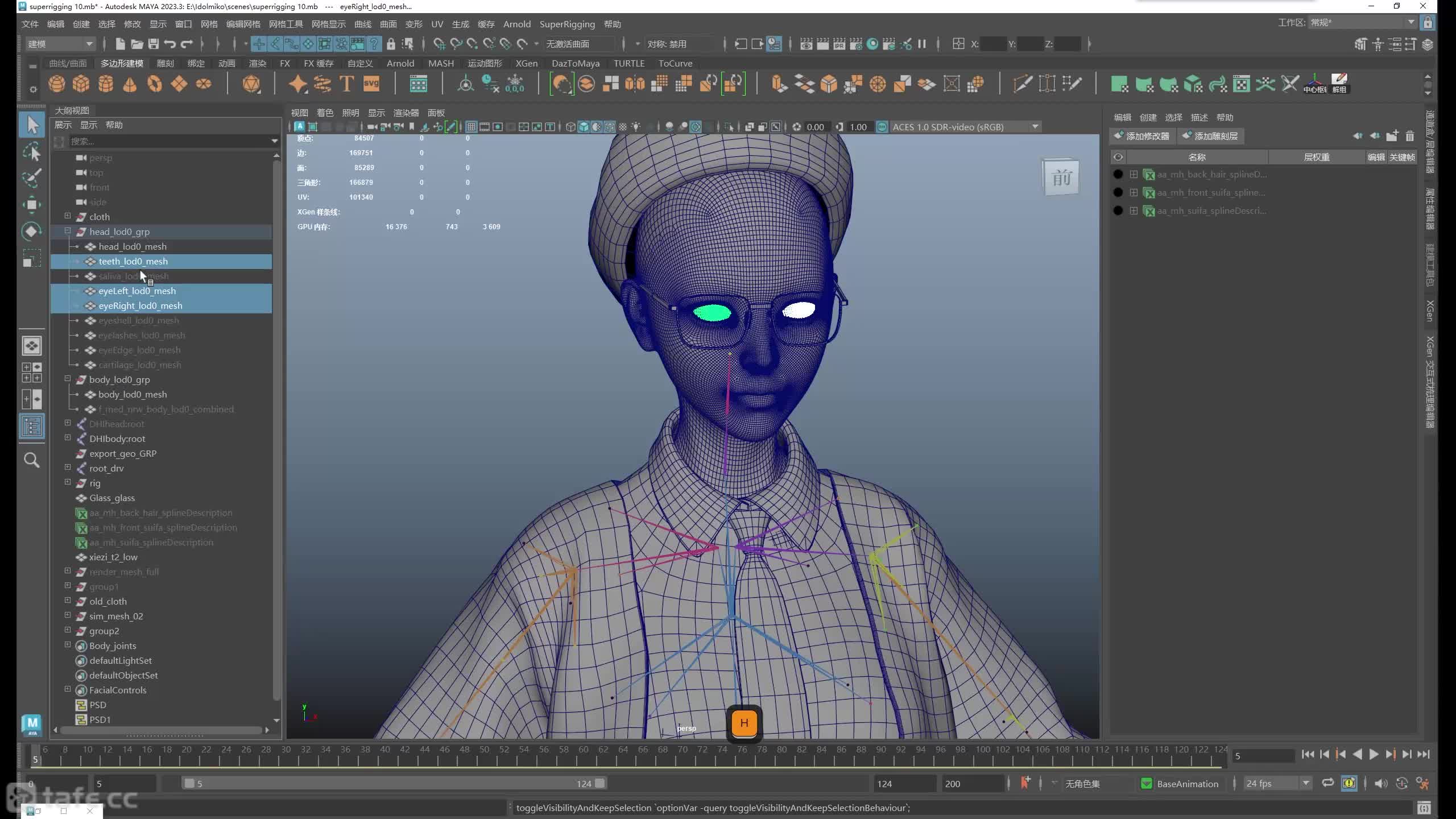
Task: Click the save scene icon
Action: pyautogui.click(x=154, y=44)
